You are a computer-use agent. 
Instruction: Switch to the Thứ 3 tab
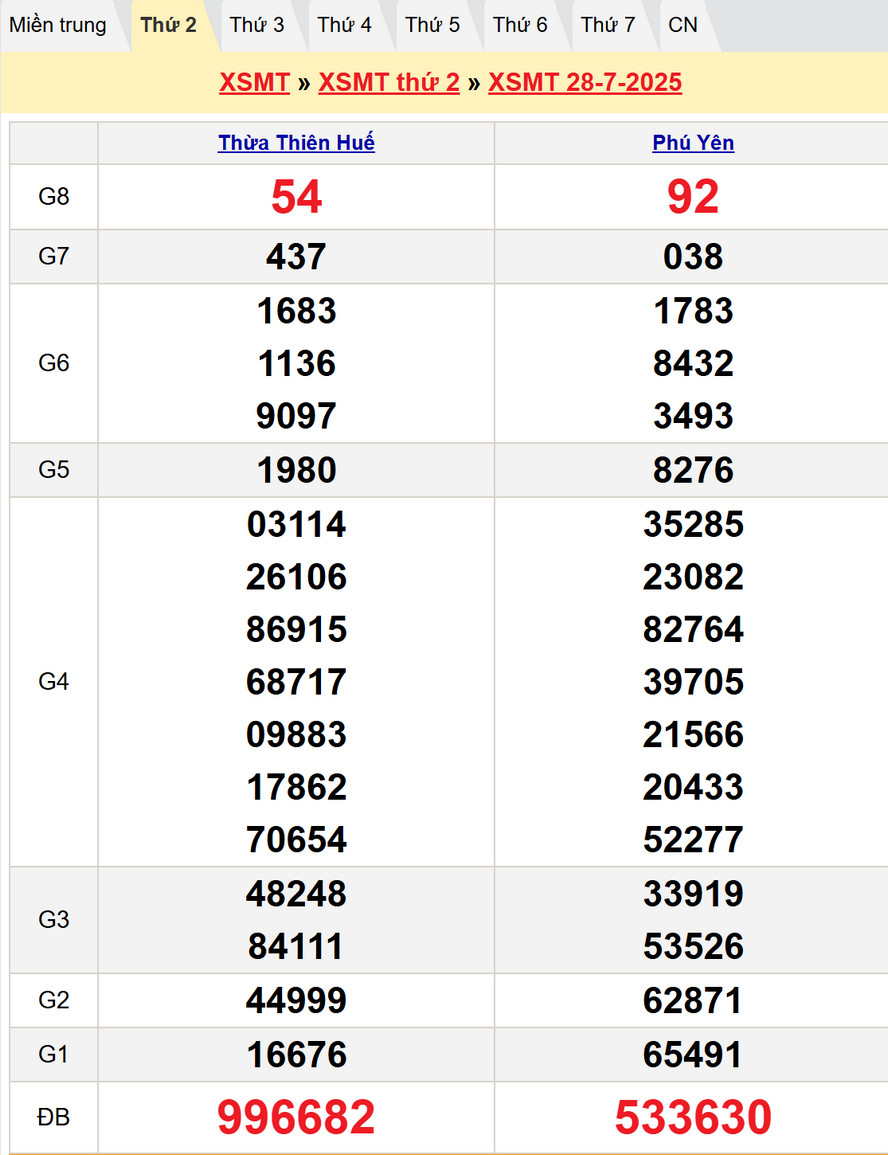click(257, 25)
